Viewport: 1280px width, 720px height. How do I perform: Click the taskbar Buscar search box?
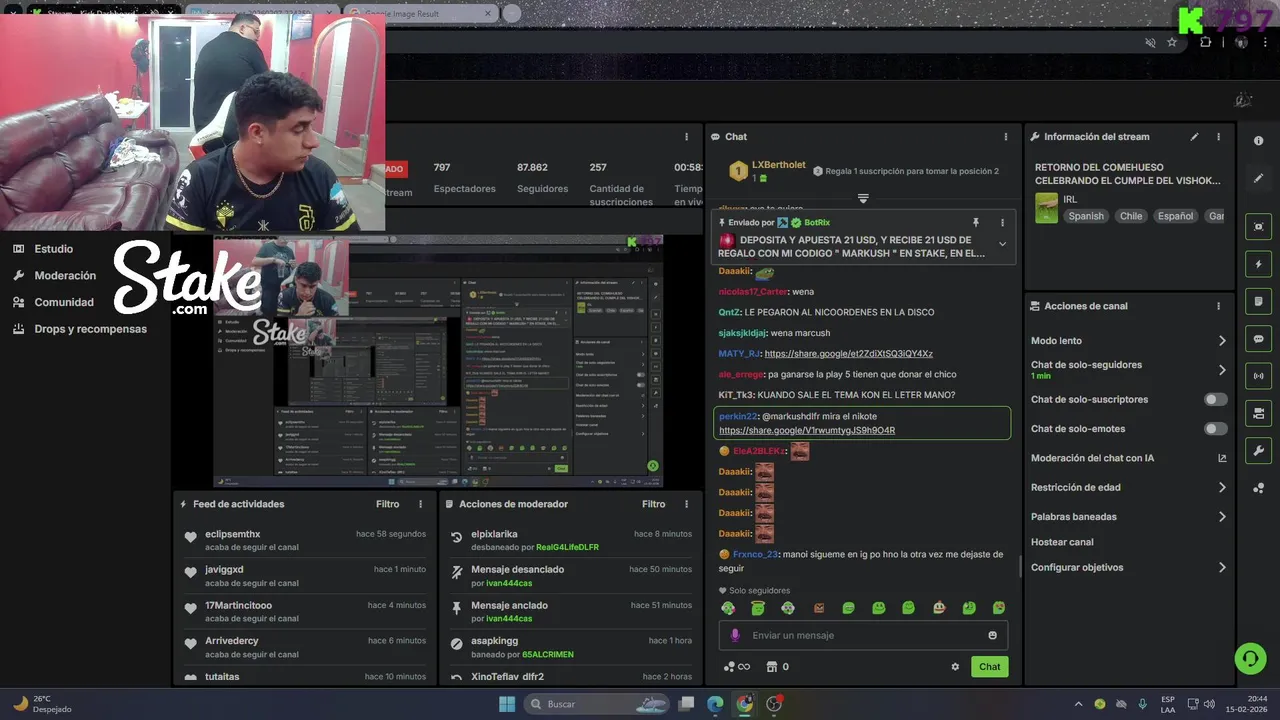click(x=595, y=704)
